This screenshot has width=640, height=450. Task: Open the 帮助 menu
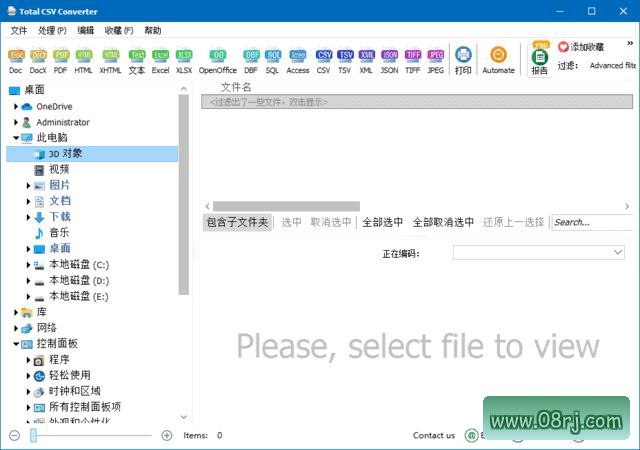click(x=153, y=31)
